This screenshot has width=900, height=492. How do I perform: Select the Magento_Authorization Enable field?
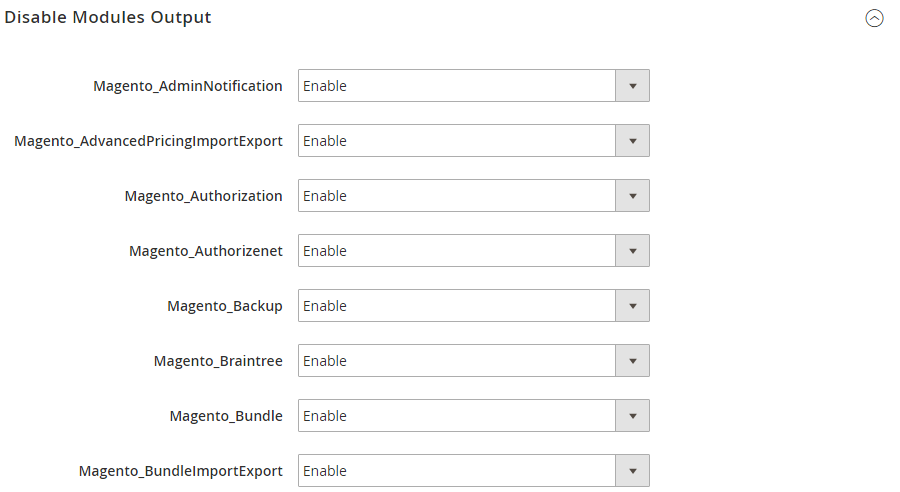tap(474, 196)
